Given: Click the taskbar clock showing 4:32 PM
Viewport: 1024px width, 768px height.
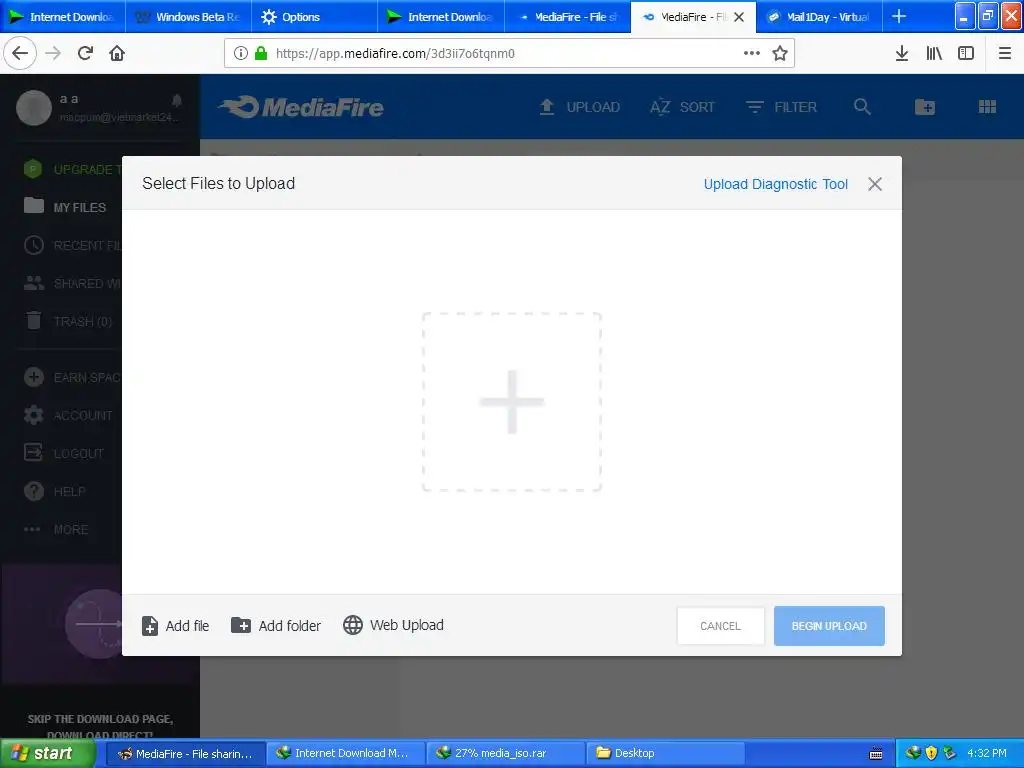Looking at the screenshot, I should click(987, 753).
